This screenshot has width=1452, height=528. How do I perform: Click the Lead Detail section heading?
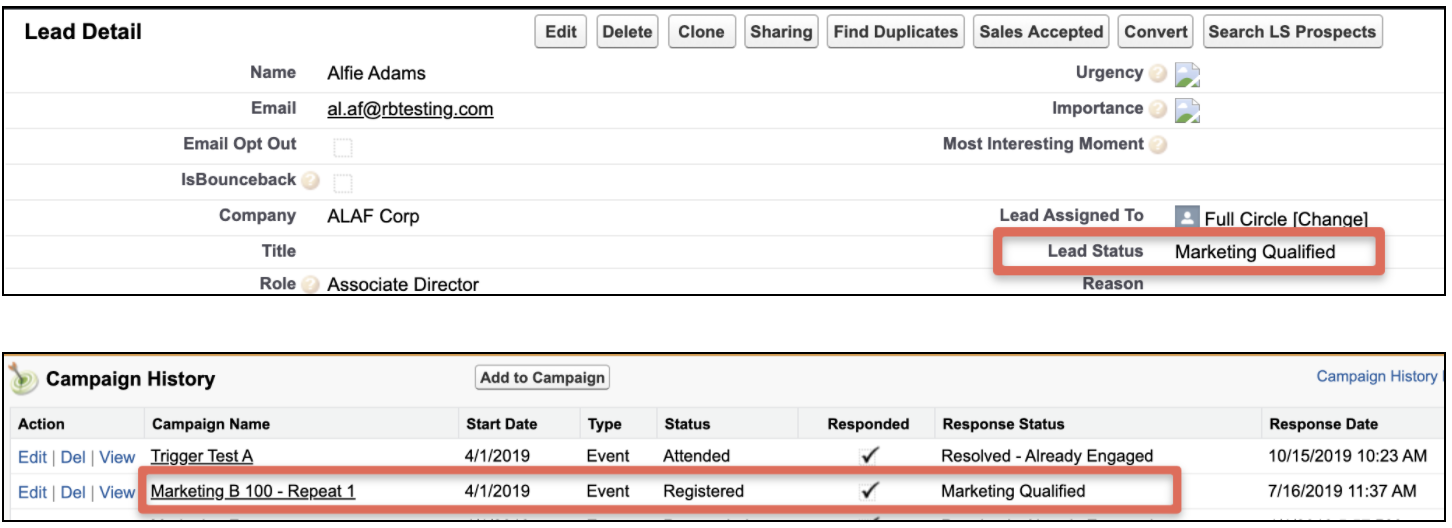click(x=83, y=32)
